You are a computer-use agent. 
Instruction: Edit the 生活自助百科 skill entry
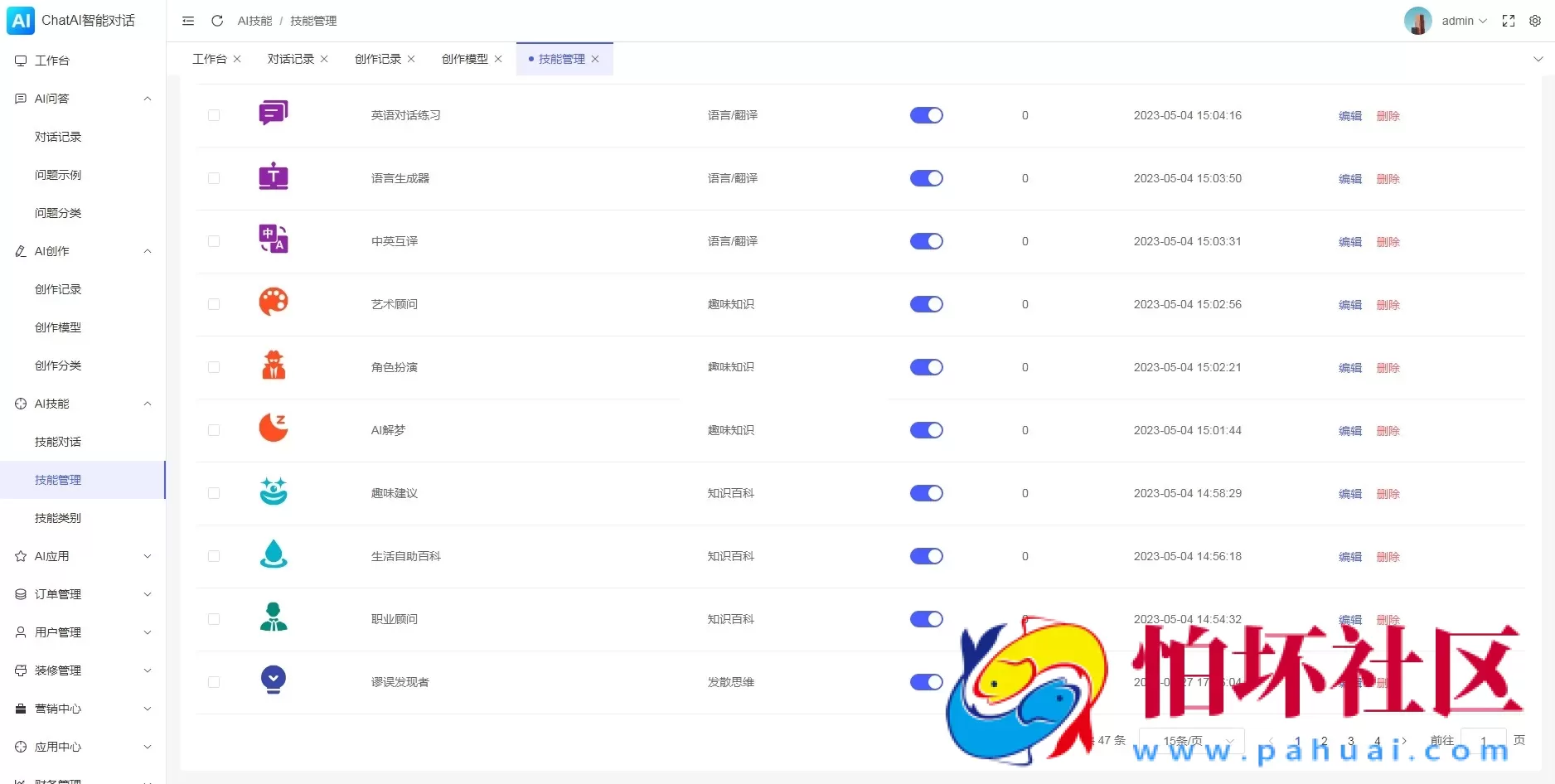tap(1349, 556)
